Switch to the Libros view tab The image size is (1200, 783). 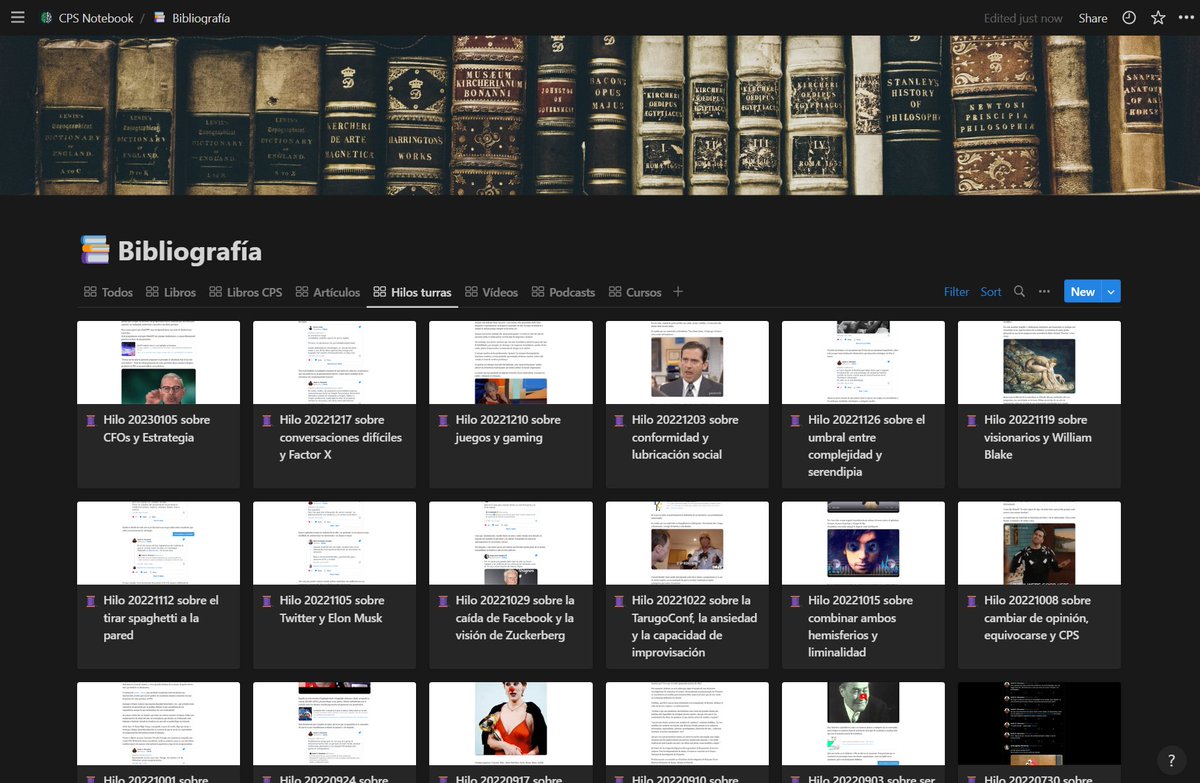point(171,292)
